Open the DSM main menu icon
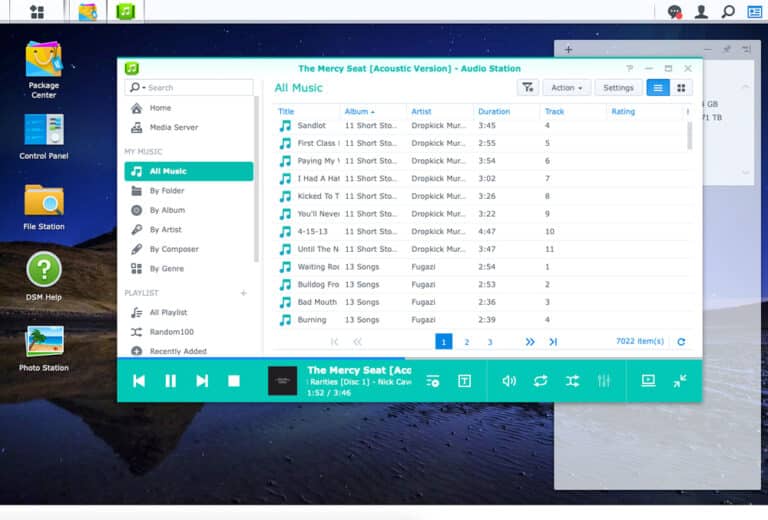768x520 pixels. click(x=37, y=11)
